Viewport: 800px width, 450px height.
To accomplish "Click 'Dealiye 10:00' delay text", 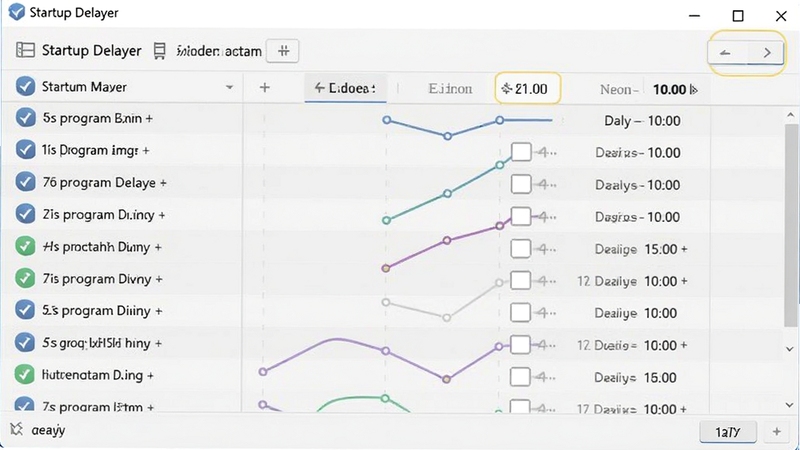I will [x=636, y=313].
